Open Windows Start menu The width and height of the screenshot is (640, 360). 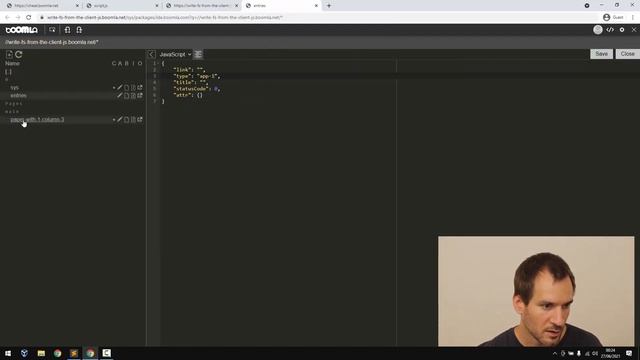point(8,353)
